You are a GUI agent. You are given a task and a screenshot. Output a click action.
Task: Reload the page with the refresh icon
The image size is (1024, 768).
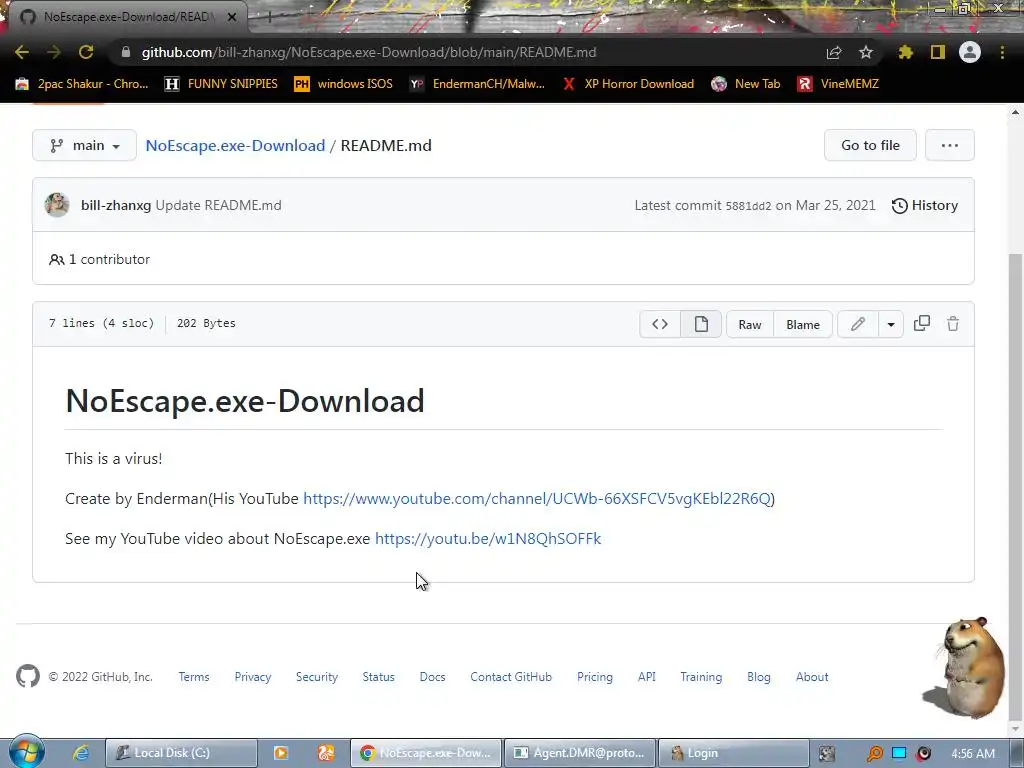point(86,52)
